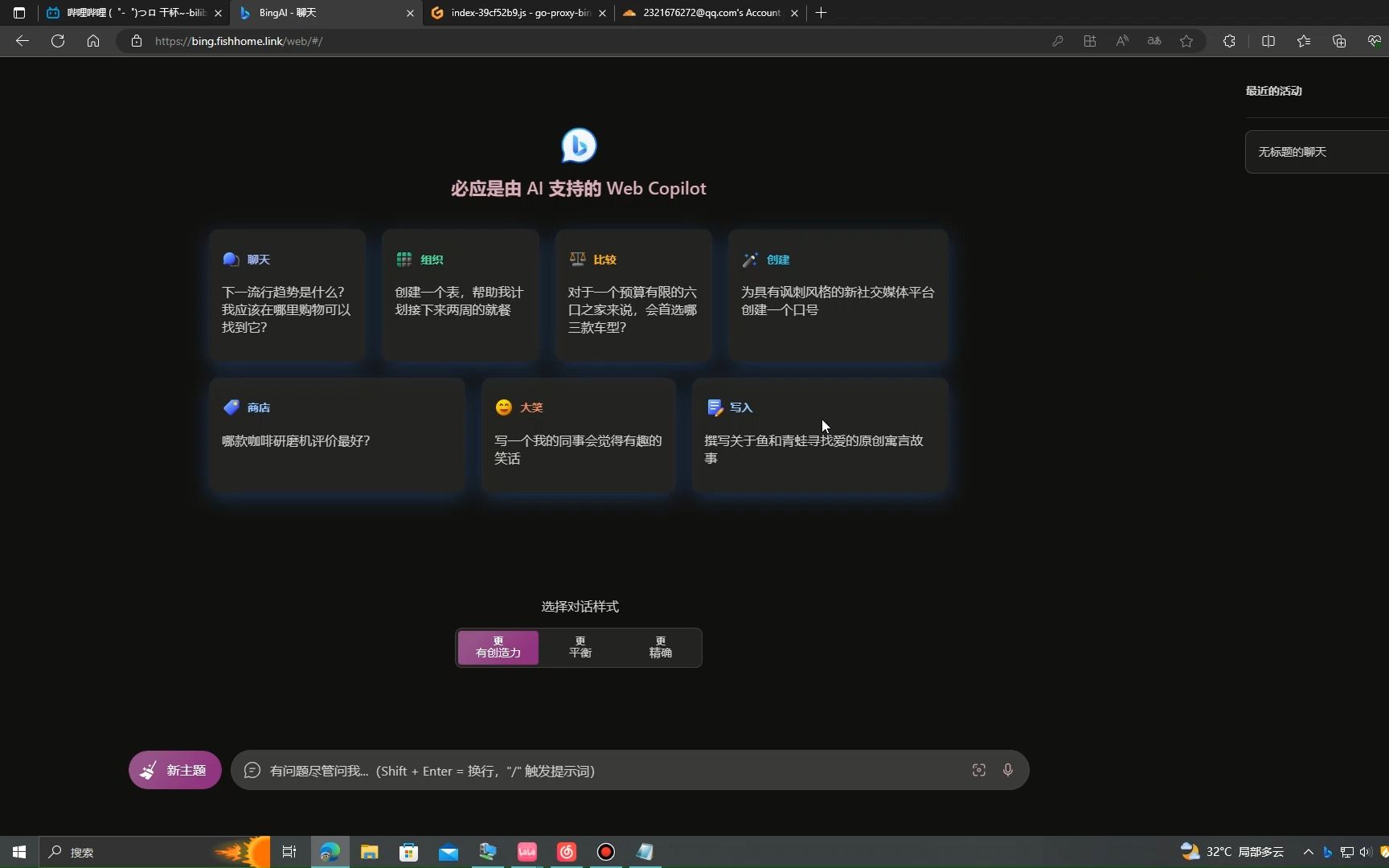Toggle split screen view icon

click(x=1268, y=41)
